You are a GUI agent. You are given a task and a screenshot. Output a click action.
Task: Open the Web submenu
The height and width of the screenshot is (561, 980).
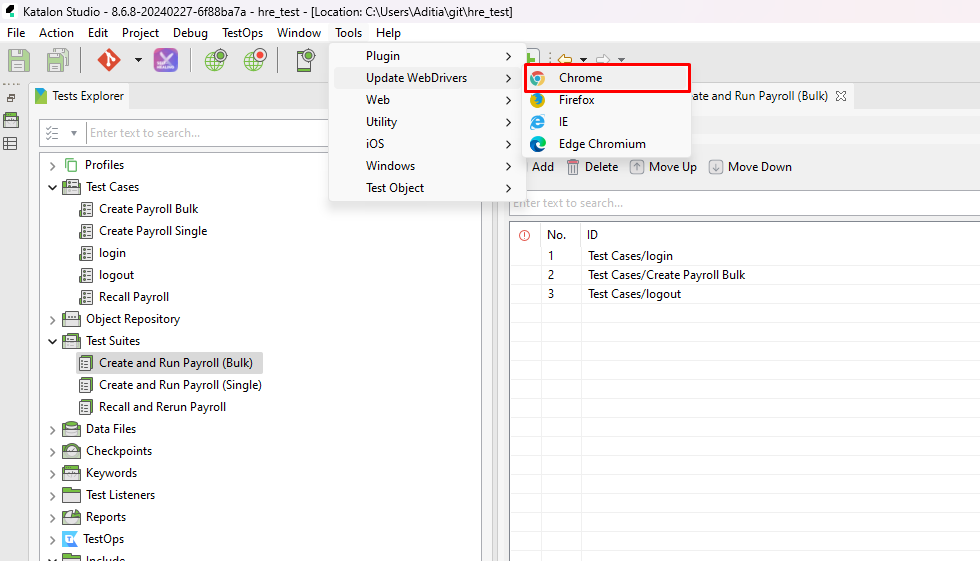point(426,100)
